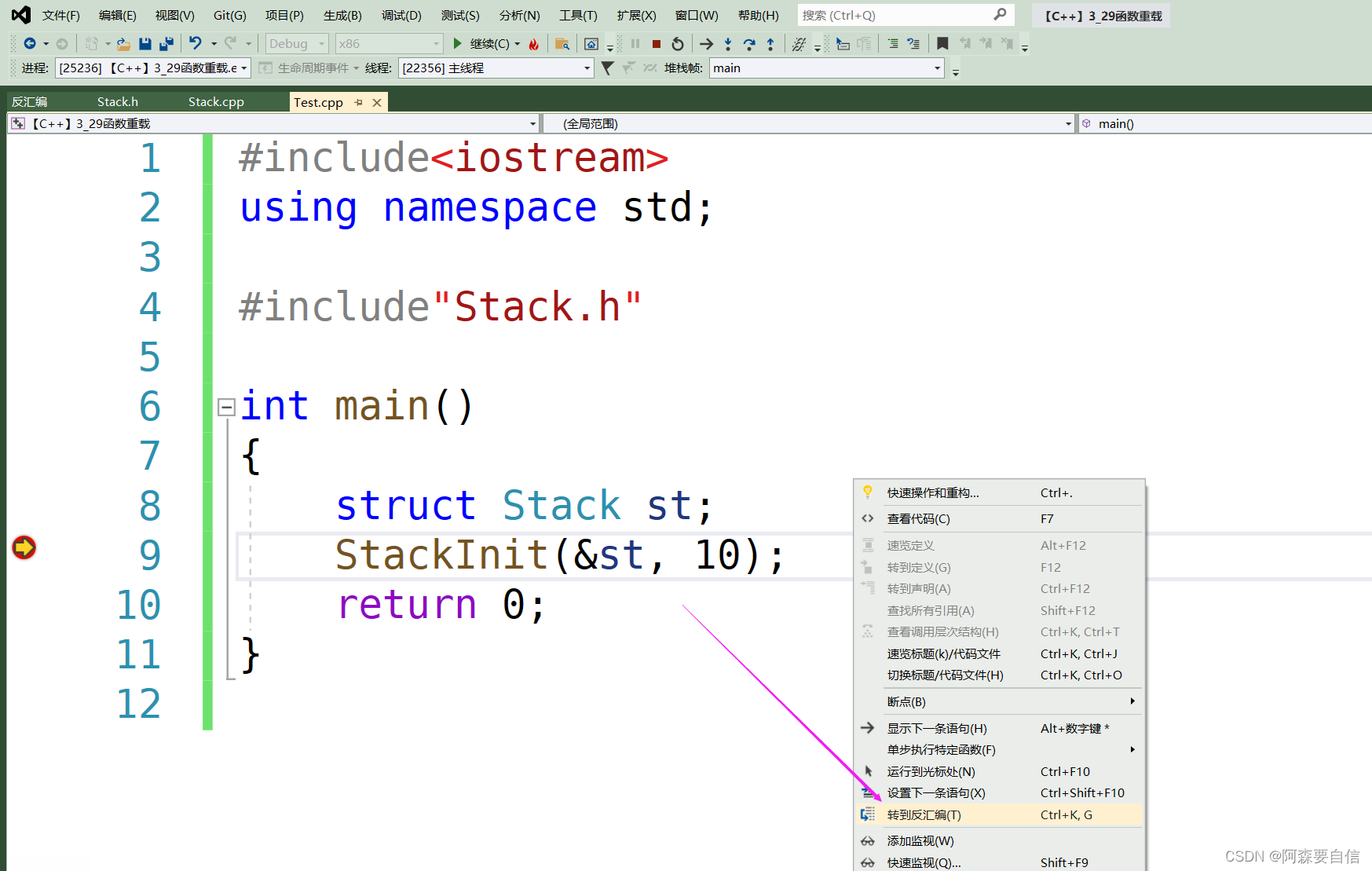Select Set Next Statement context entry

pos(999,793)
